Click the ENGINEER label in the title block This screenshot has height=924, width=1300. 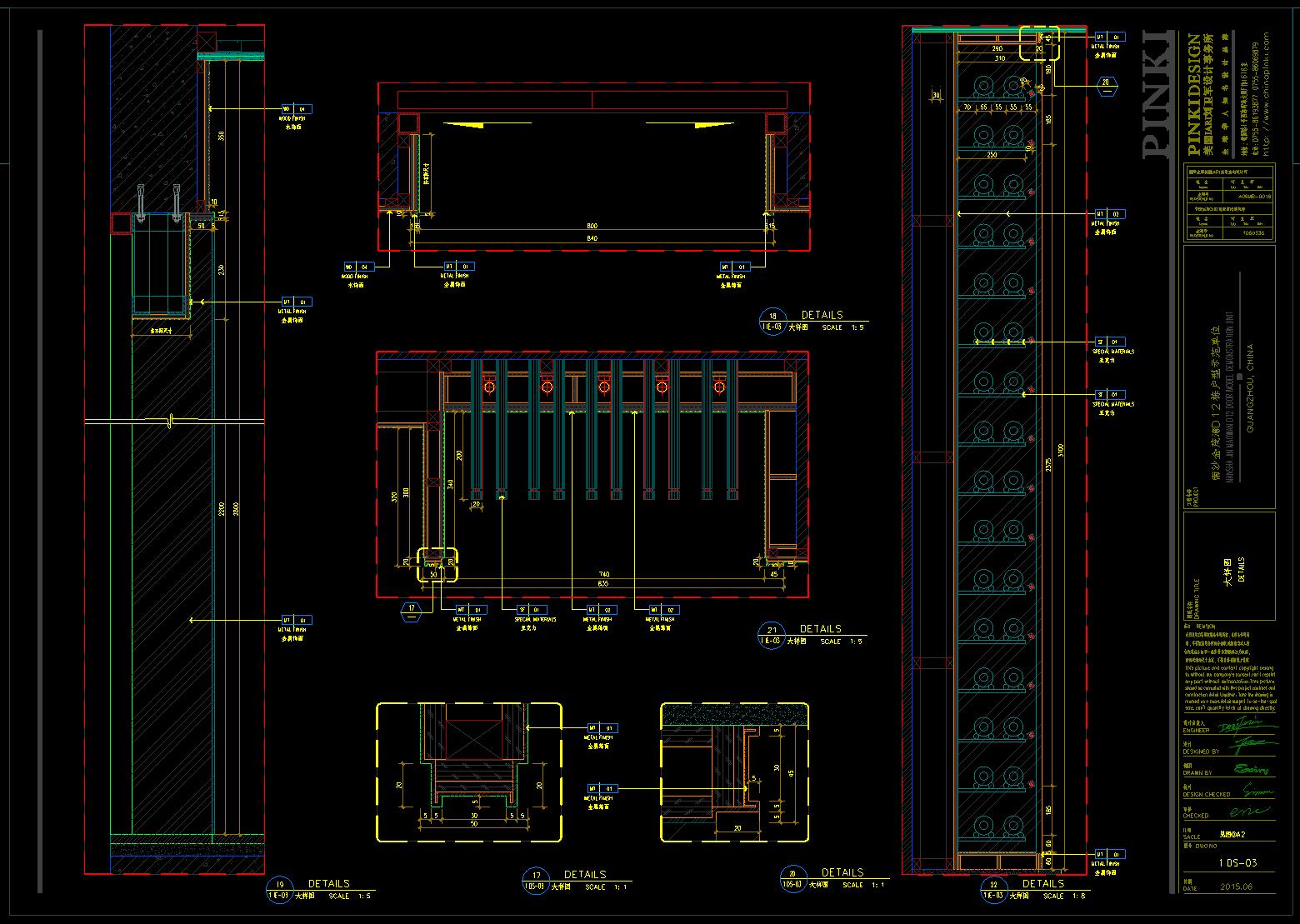1195,730
